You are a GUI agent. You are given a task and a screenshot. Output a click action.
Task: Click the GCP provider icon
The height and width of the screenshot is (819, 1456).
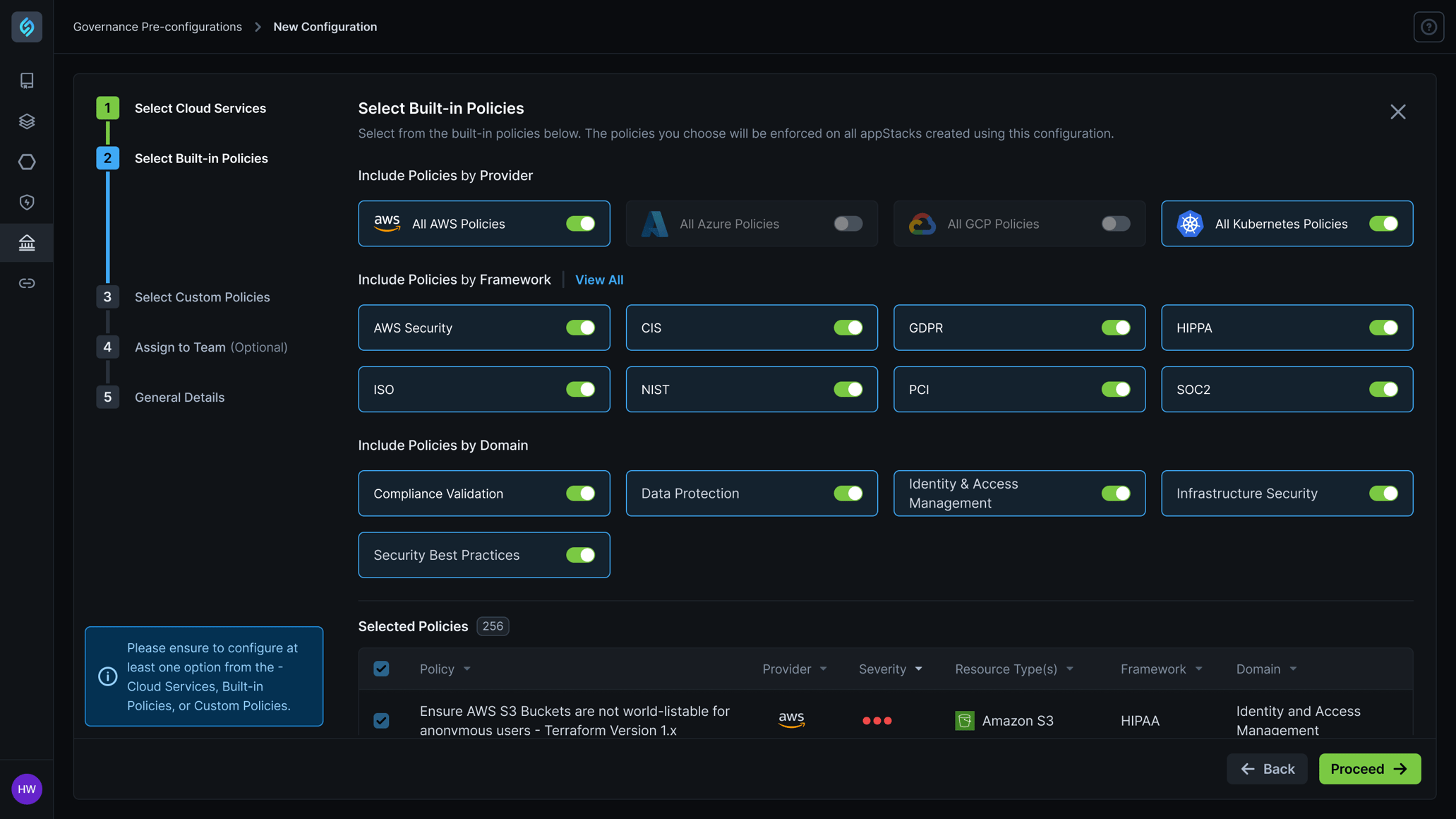922,223
